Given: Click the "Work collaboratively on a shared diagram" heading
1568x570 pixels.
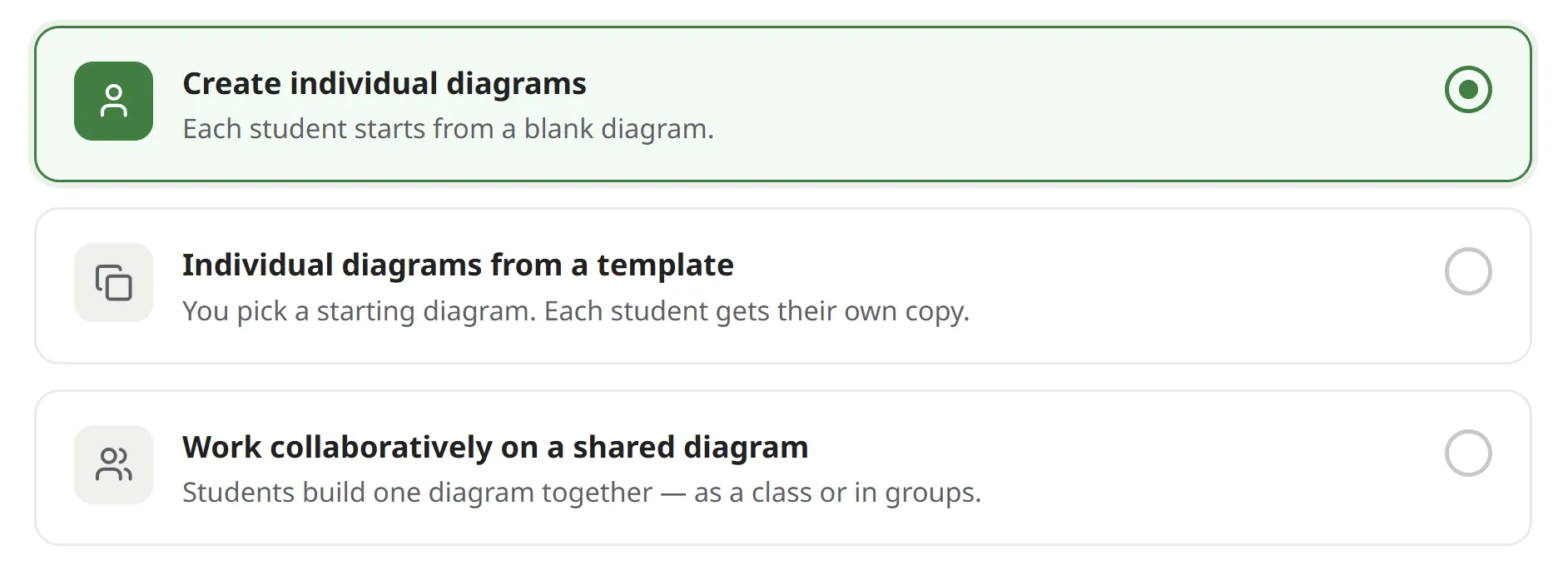Looking at the screenshot, I should pyautogui.click(x=495, y=447).
